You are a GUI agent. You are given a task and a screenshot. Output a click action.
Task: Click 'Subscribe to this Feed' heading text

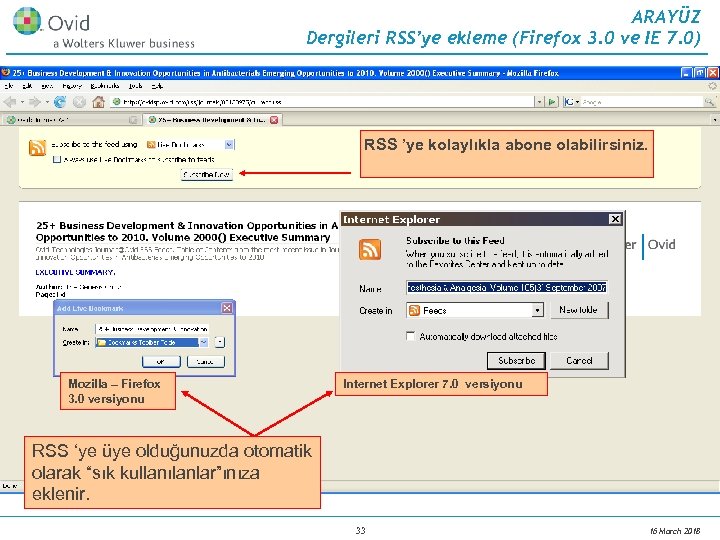tap(455, 240)
